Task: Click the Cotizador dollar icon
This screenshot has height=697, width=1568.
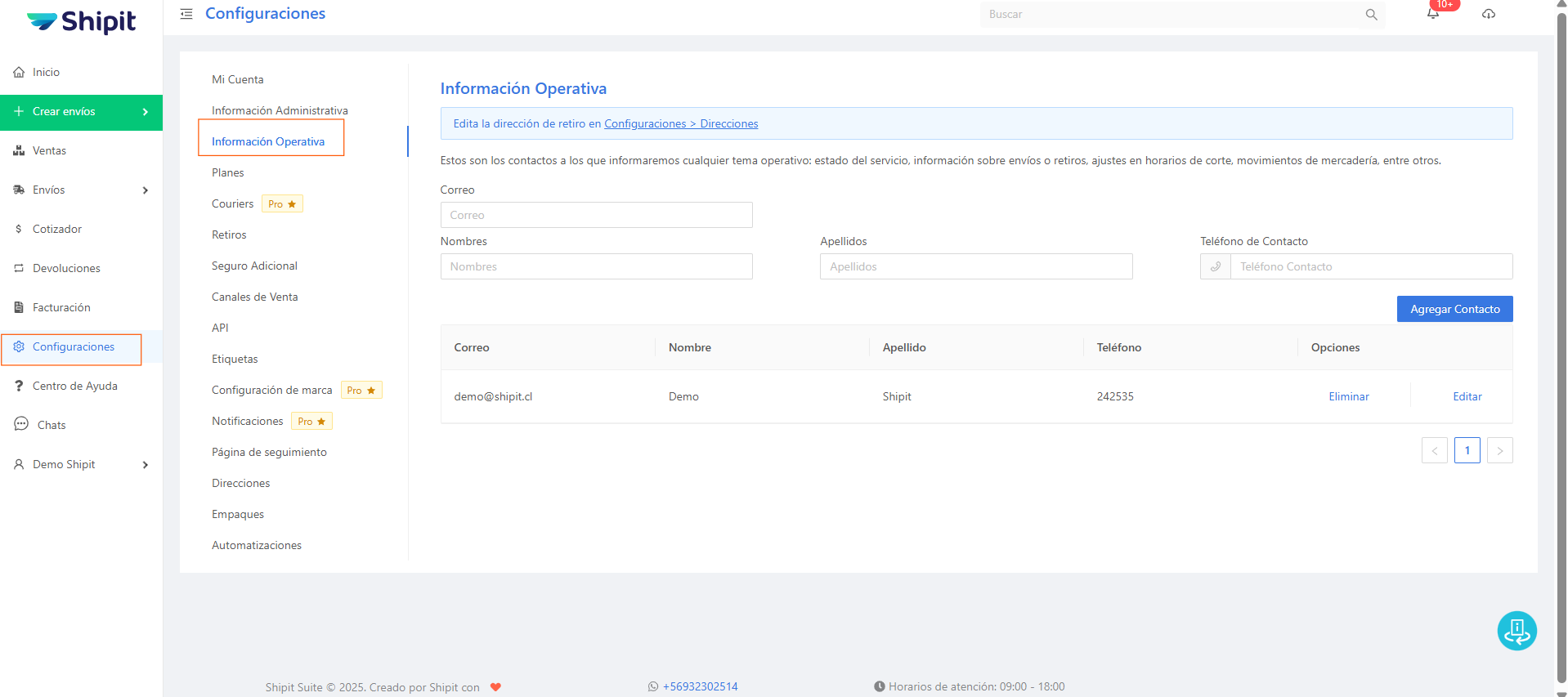Action: coord(19,229)
